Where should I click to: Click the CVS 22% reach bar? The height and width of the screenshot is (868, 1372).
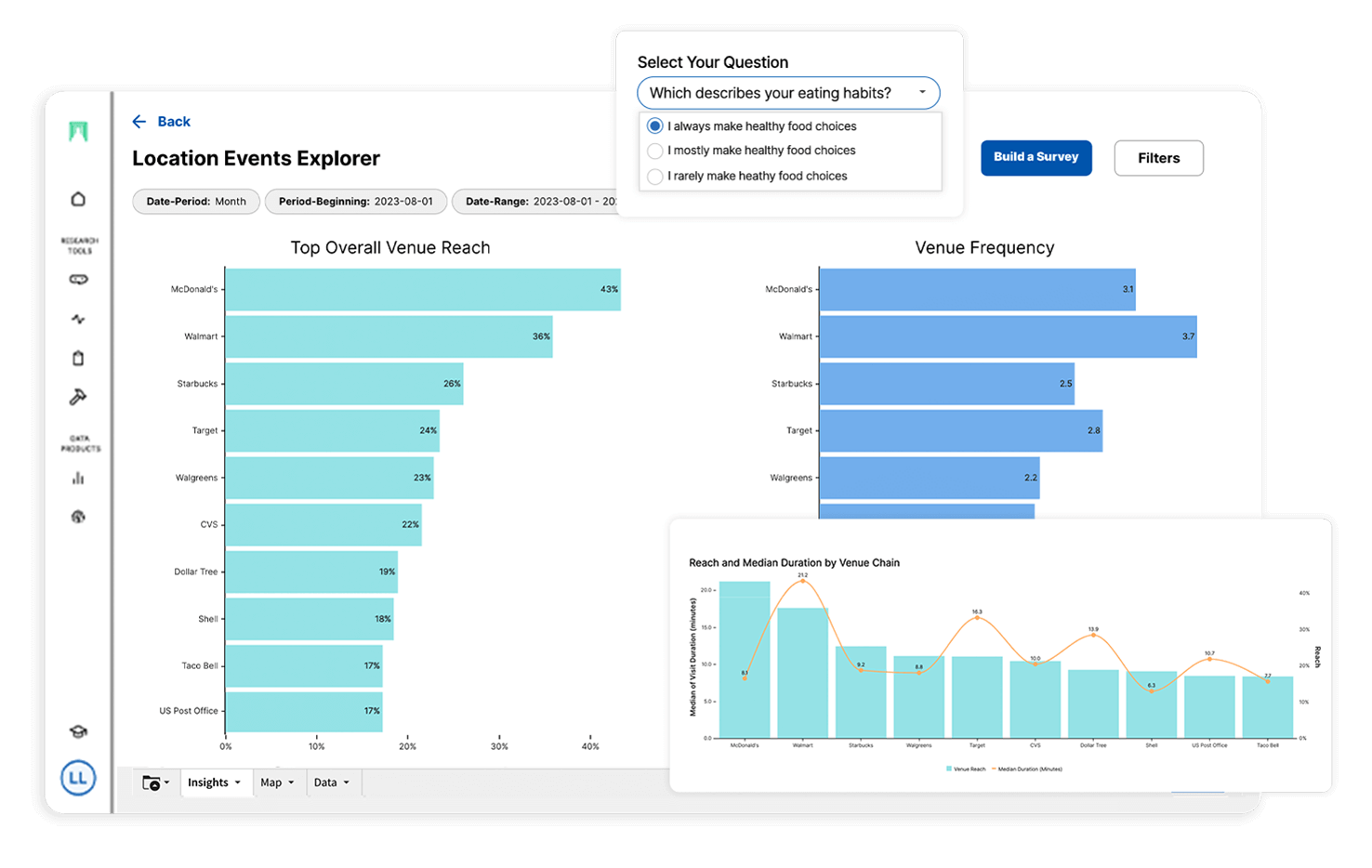(x=323, y=525)
